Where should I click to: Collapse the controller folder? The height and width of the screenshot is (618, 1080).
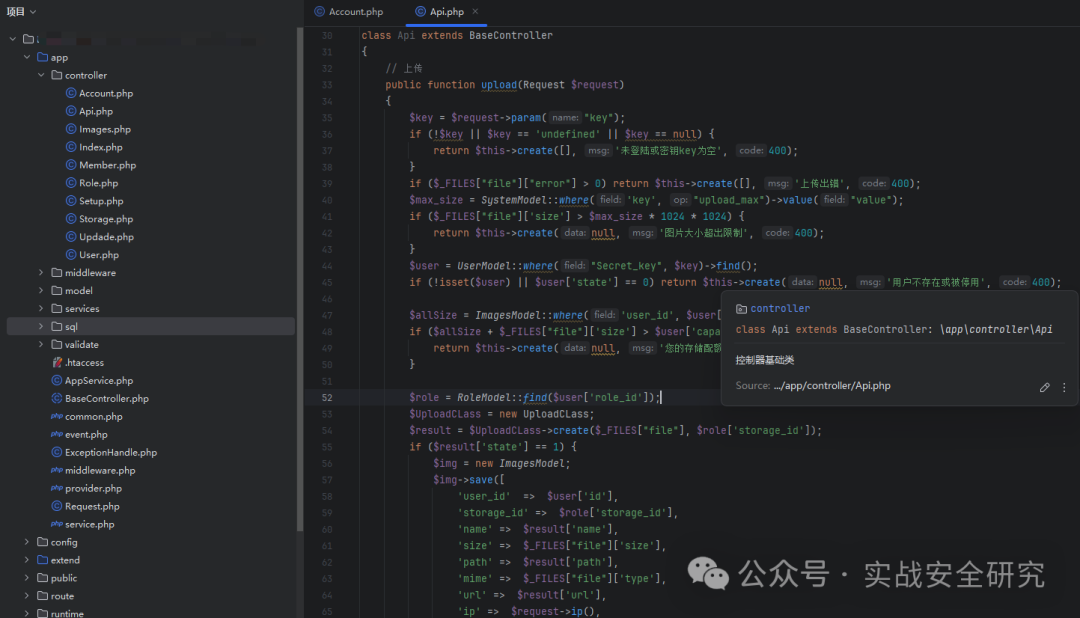pyautogui.click(x=41, y=75)
